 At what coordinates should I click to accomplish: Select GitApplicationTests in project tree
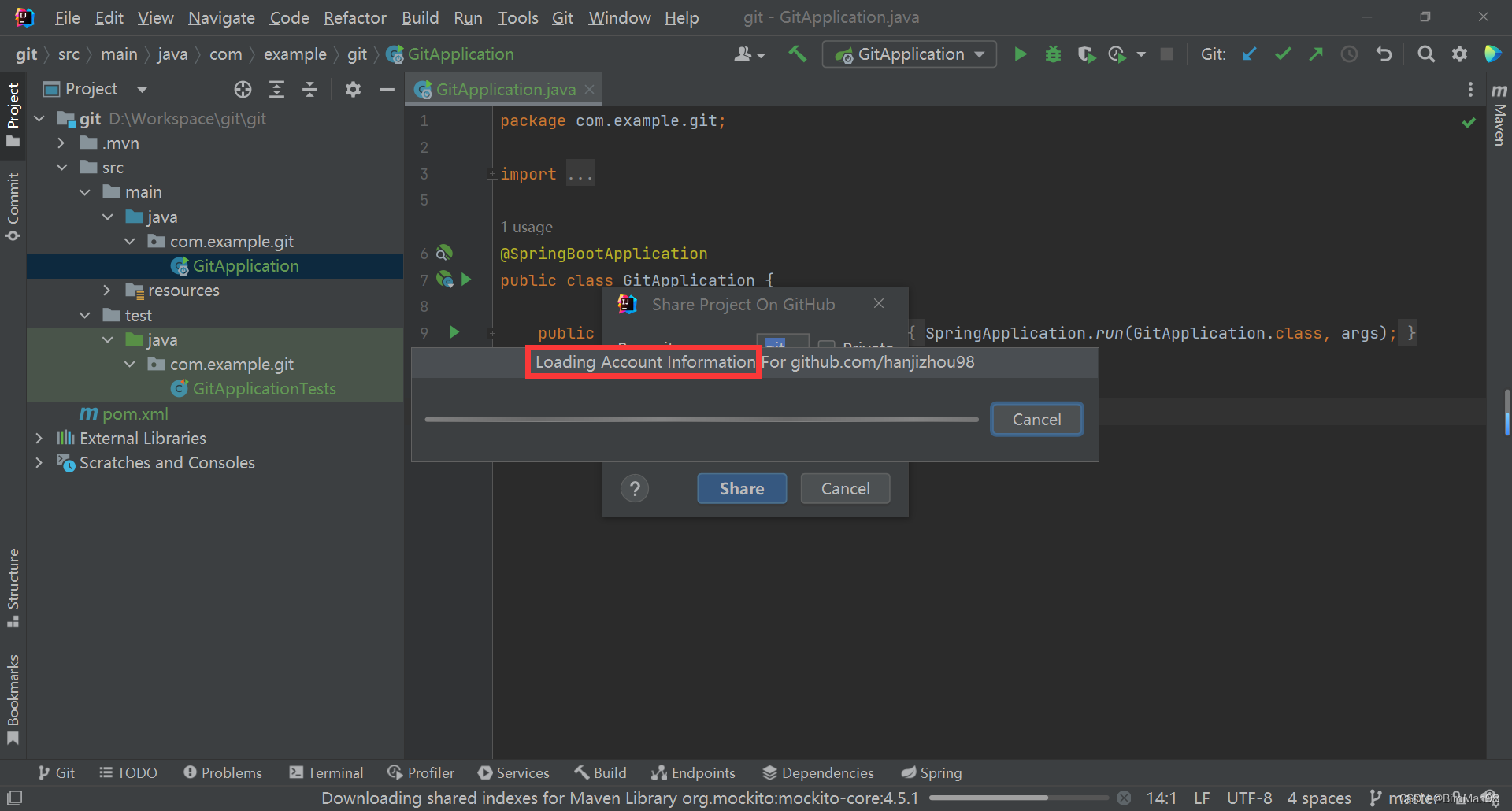click(254, 389)
